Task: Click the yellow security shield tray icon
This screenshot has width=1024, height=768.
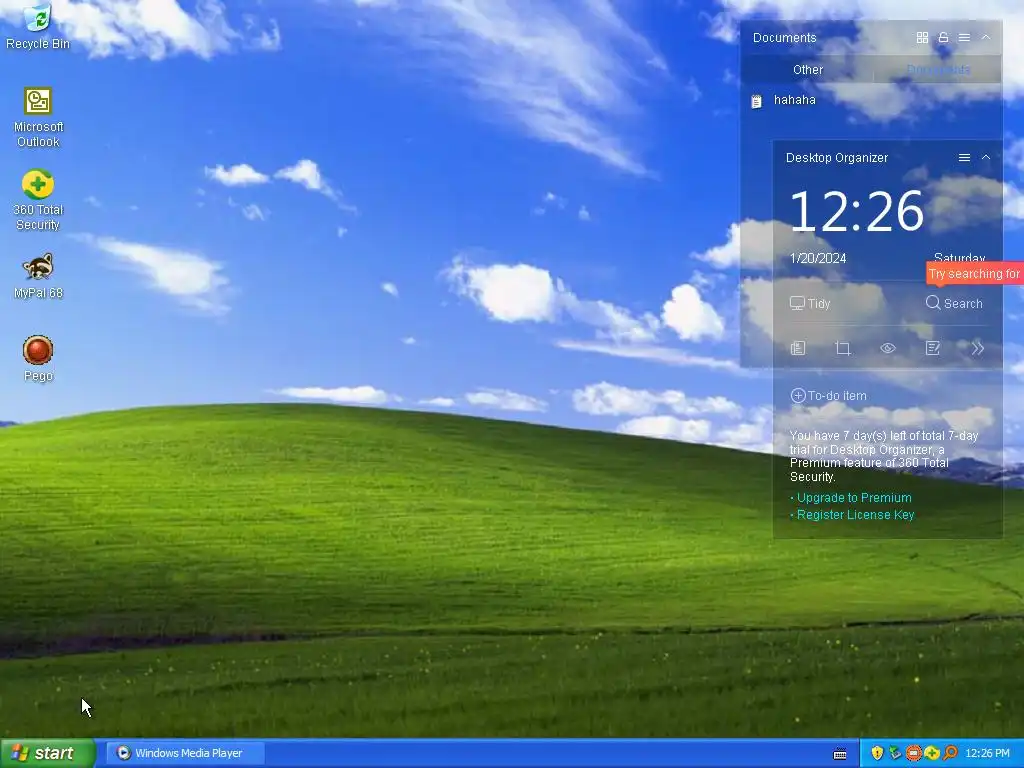Action: pyautogui.click(x=877, y=753)
